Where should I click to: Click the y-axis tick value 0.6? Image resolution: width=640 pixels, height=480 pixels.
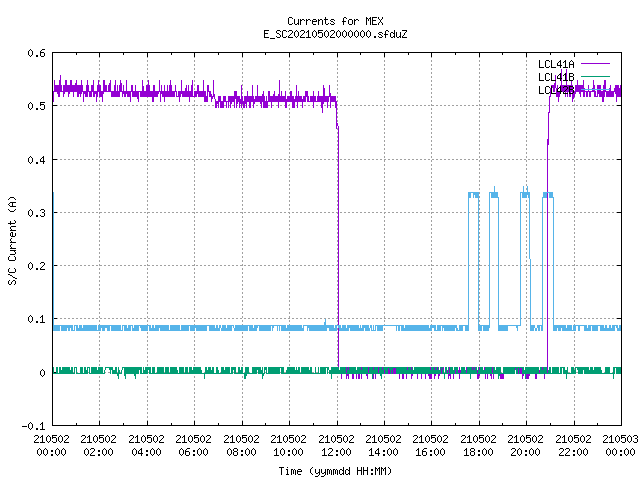36,53
